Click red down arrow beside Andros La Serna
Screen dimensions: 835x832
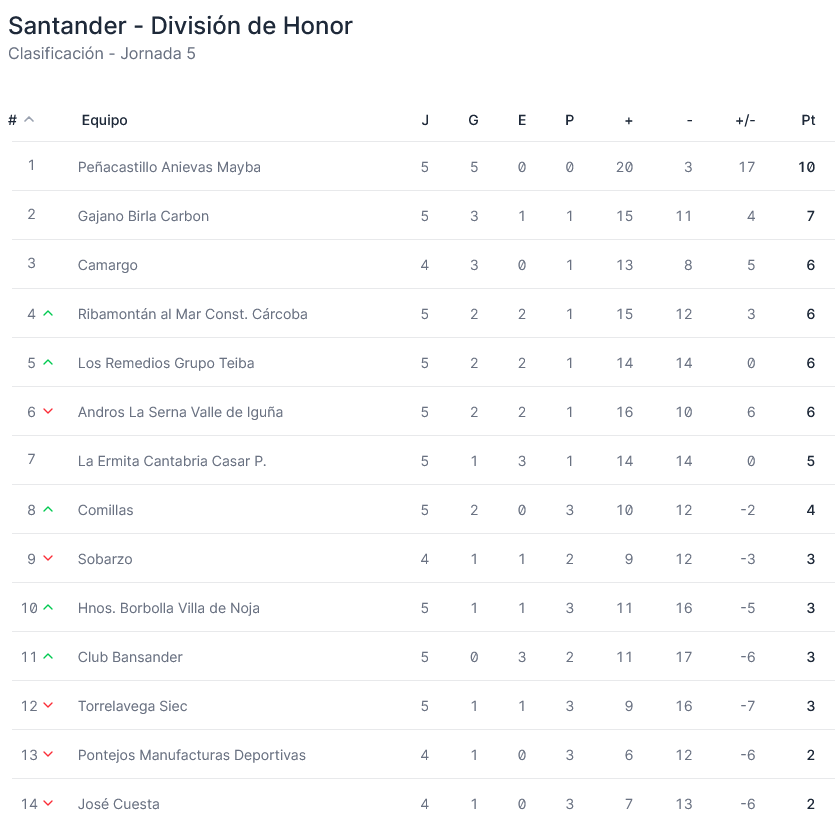click(48, 412)
